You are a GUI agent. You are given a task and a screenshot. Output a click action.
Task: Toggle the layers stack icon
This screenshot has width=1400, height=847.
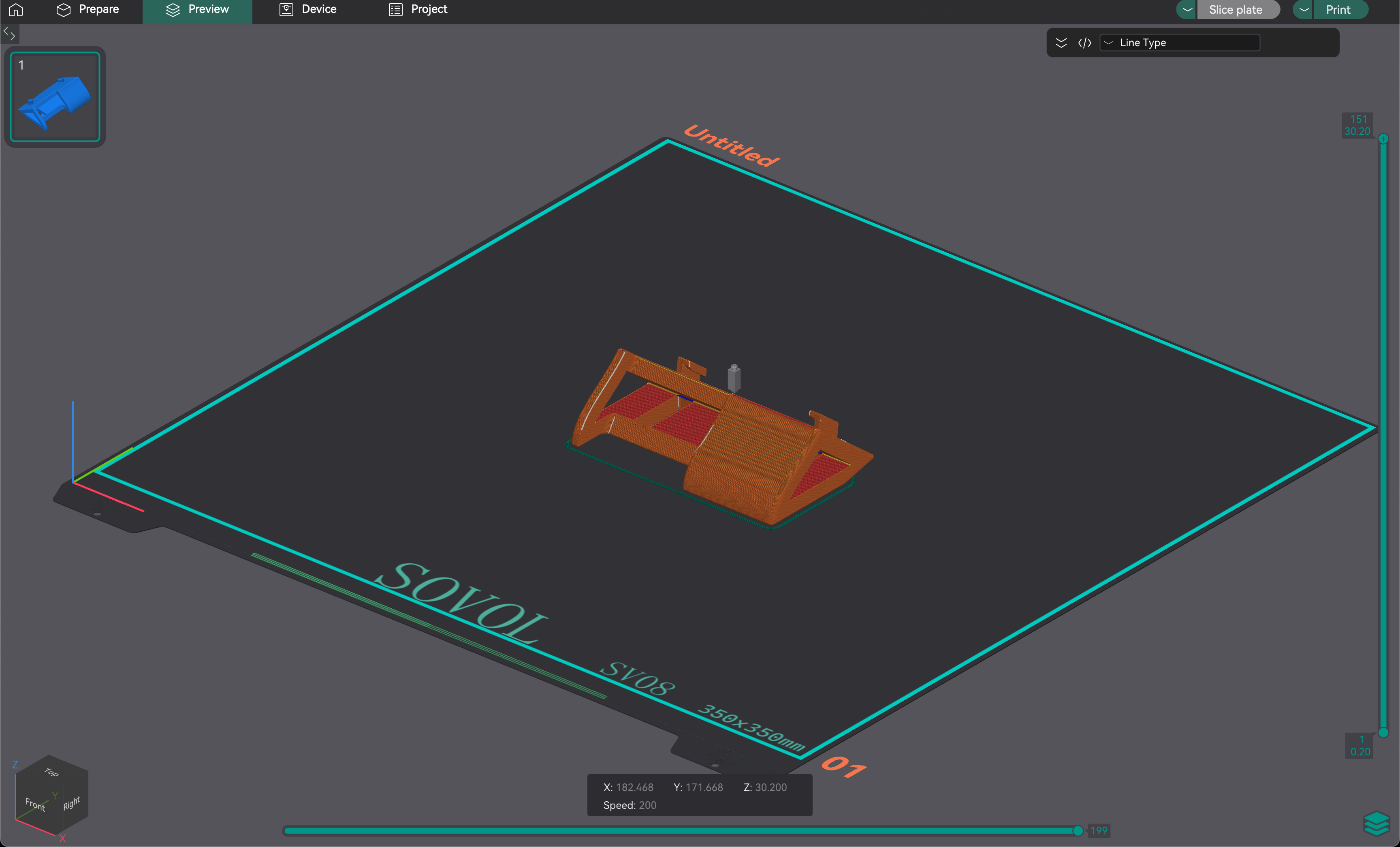(1376, 823)
